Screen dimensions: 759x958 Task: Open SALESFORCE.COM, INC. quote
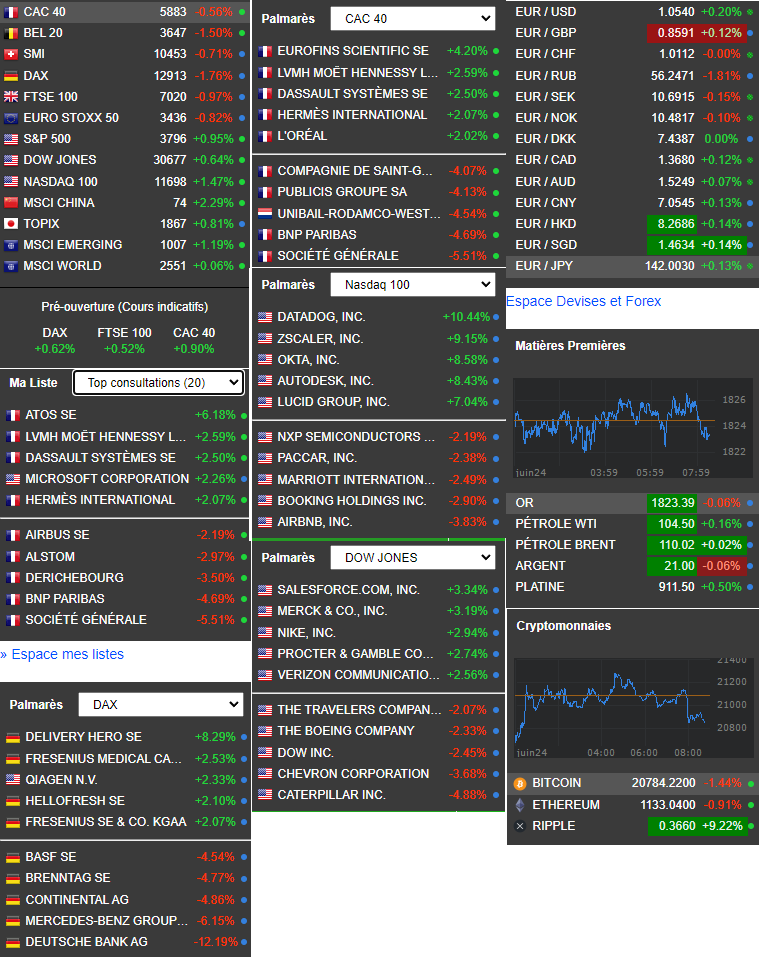[378, 590]
